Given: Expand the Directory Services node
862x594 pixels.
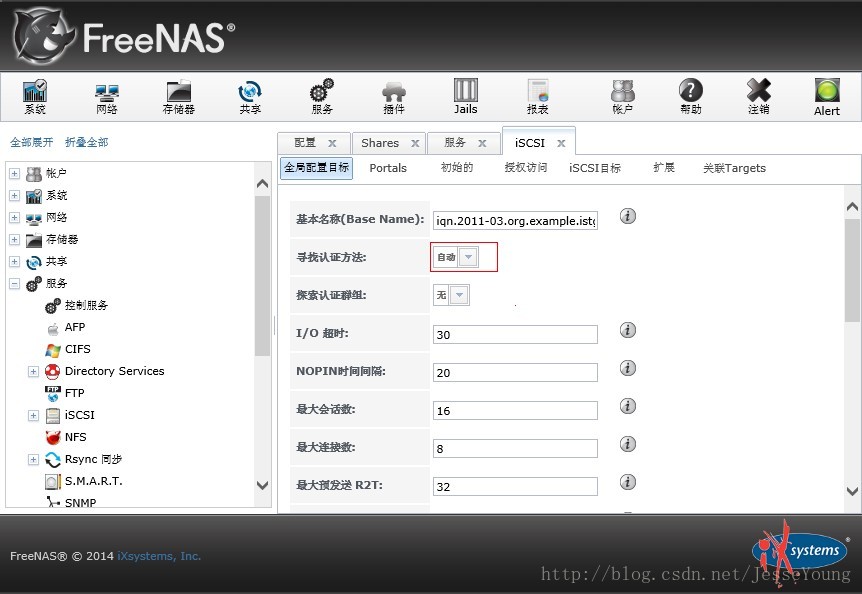Looking at the screenshot, I should (x=33, y=371).
